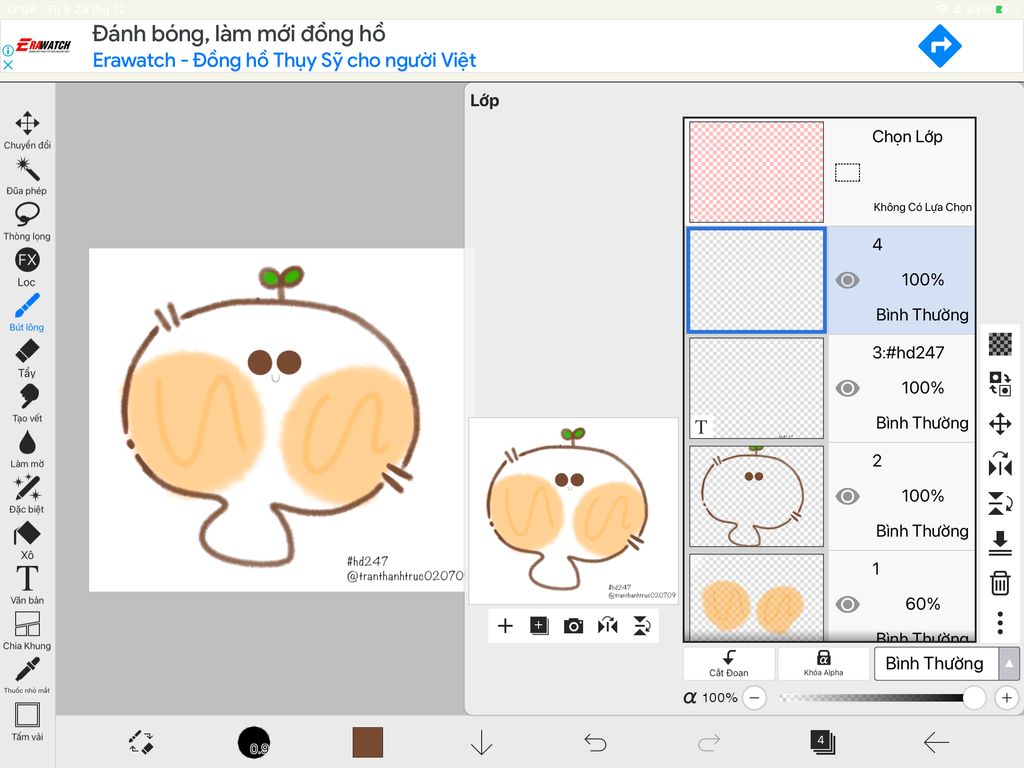Add layer from camera photo

[x=573, y=626]
